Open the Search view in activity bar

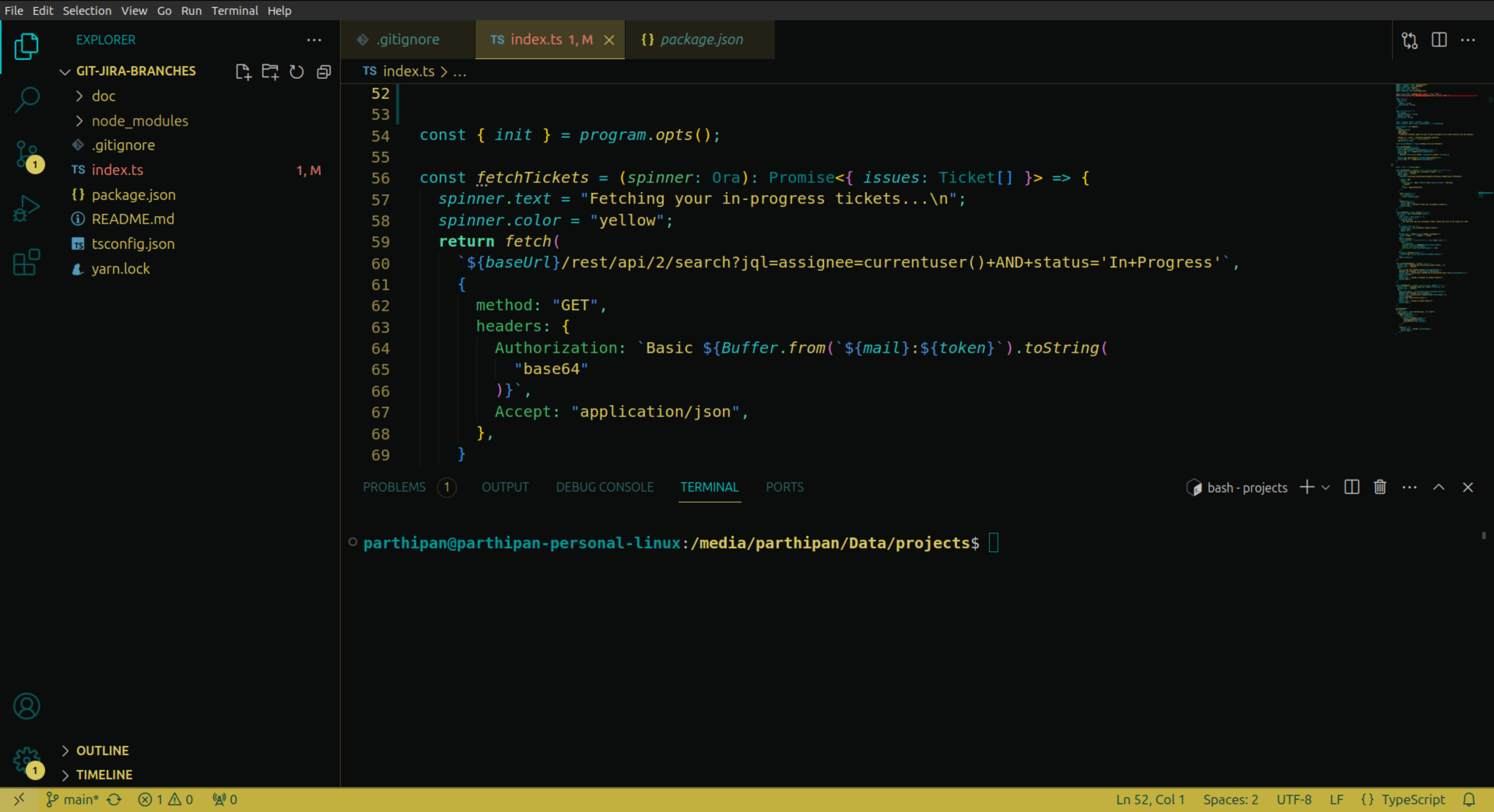click(x=26, y=100)
